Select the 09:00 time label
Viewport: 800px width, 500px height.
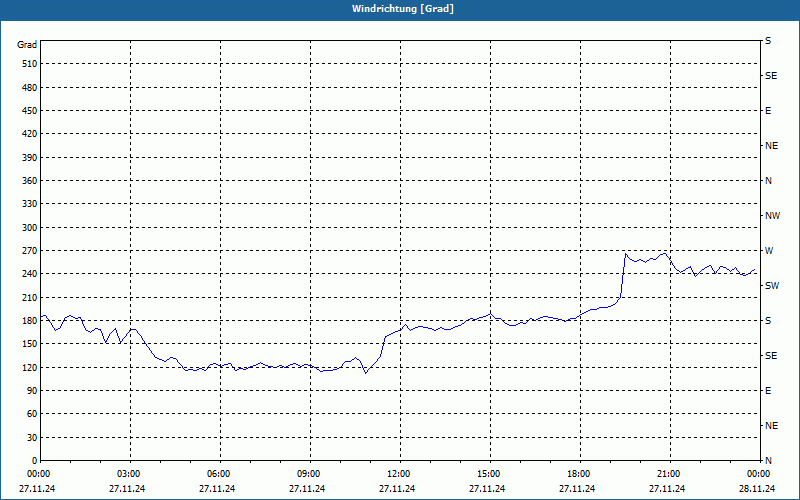[x=310, y=474]
